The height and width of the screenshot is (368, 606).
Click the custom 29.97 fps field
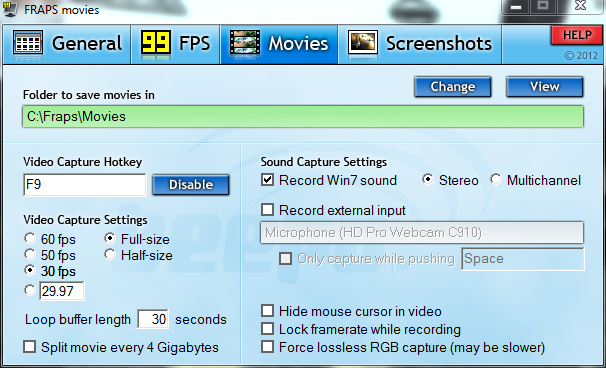coord(61,291)
